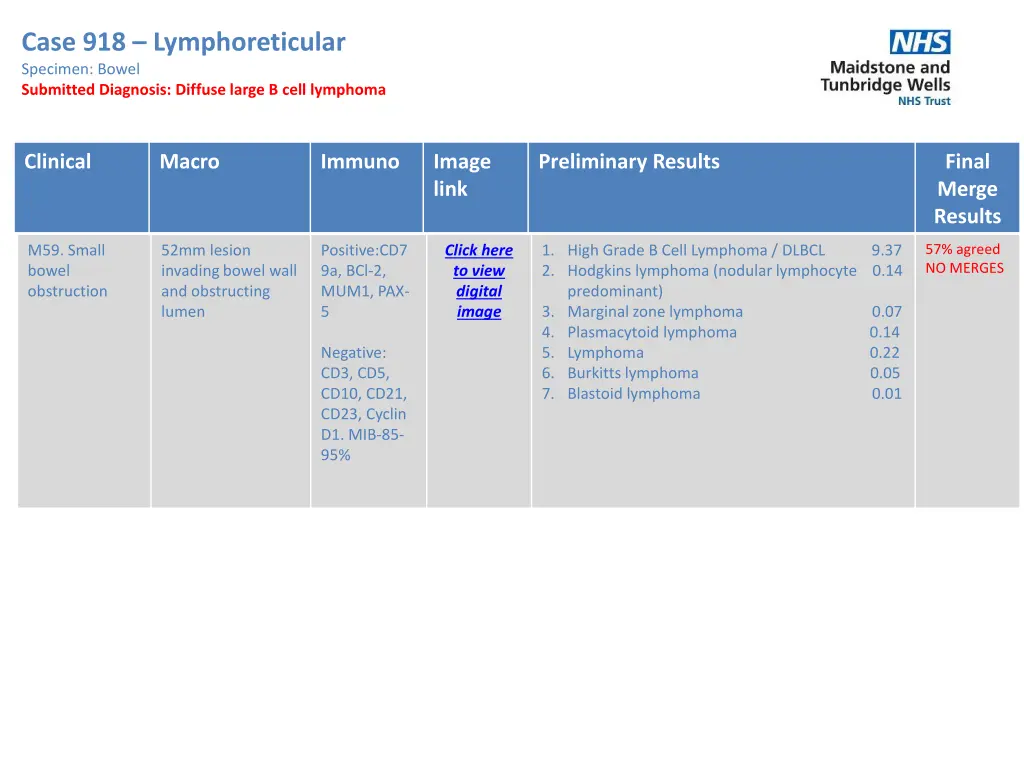This screenshot has height=768, width=1024.
Task: Click the NHS logo
Action: (x=920, y=42)
